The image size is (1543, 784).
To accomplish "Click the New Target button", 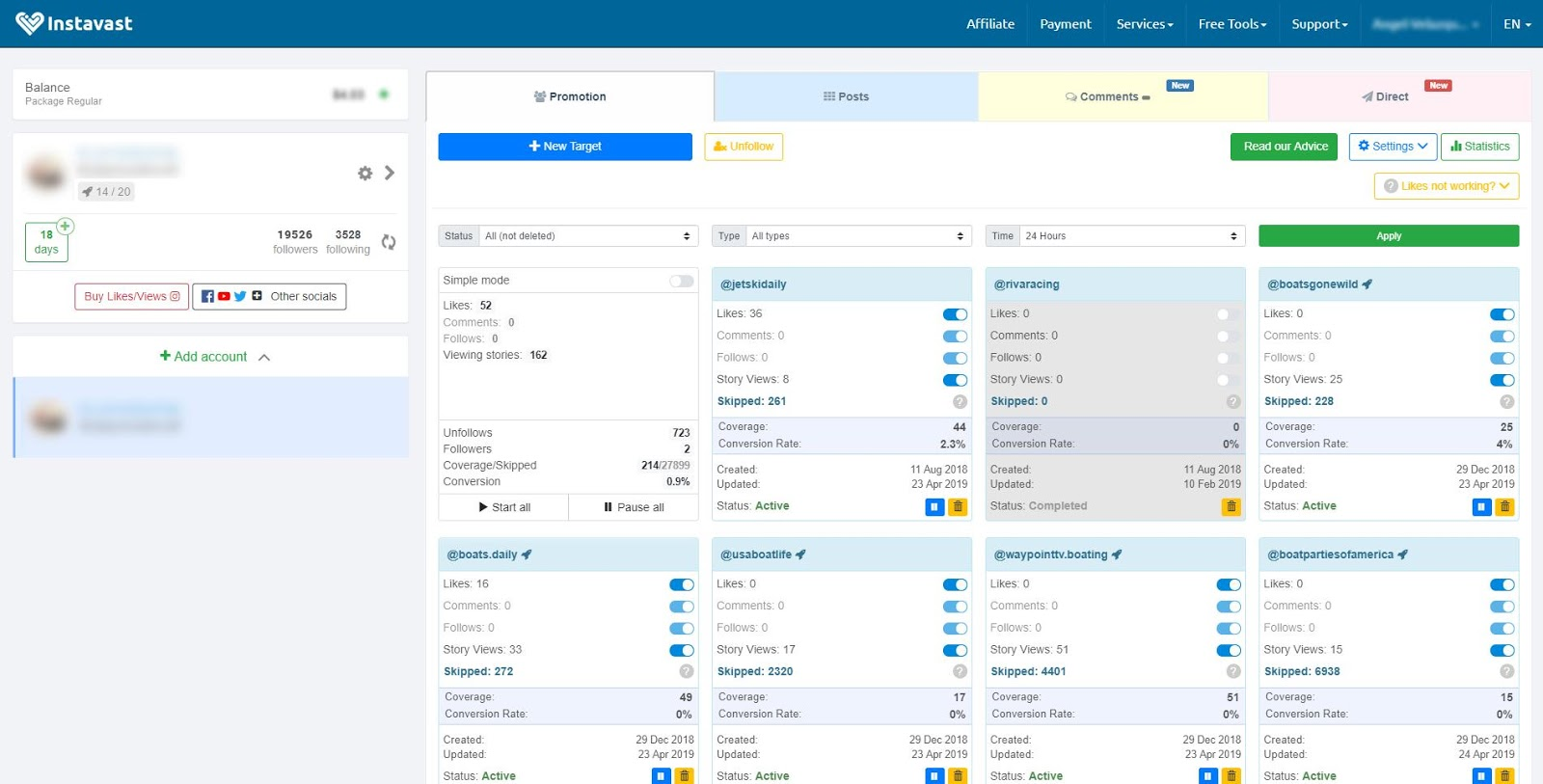I will (x=565, y=147).
